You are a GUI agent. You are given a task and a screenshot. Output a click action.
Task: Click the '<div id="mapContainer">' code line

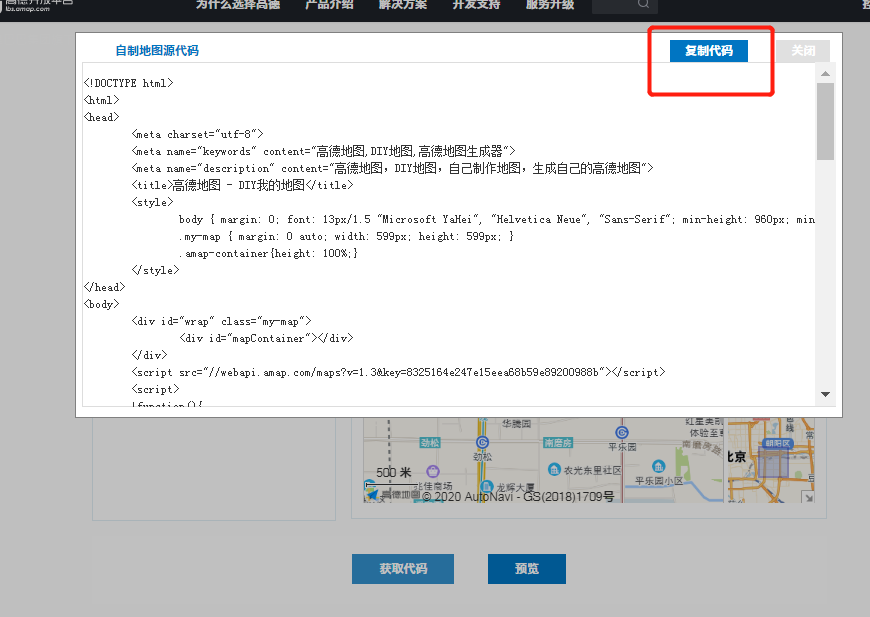[x=266, y=338]
